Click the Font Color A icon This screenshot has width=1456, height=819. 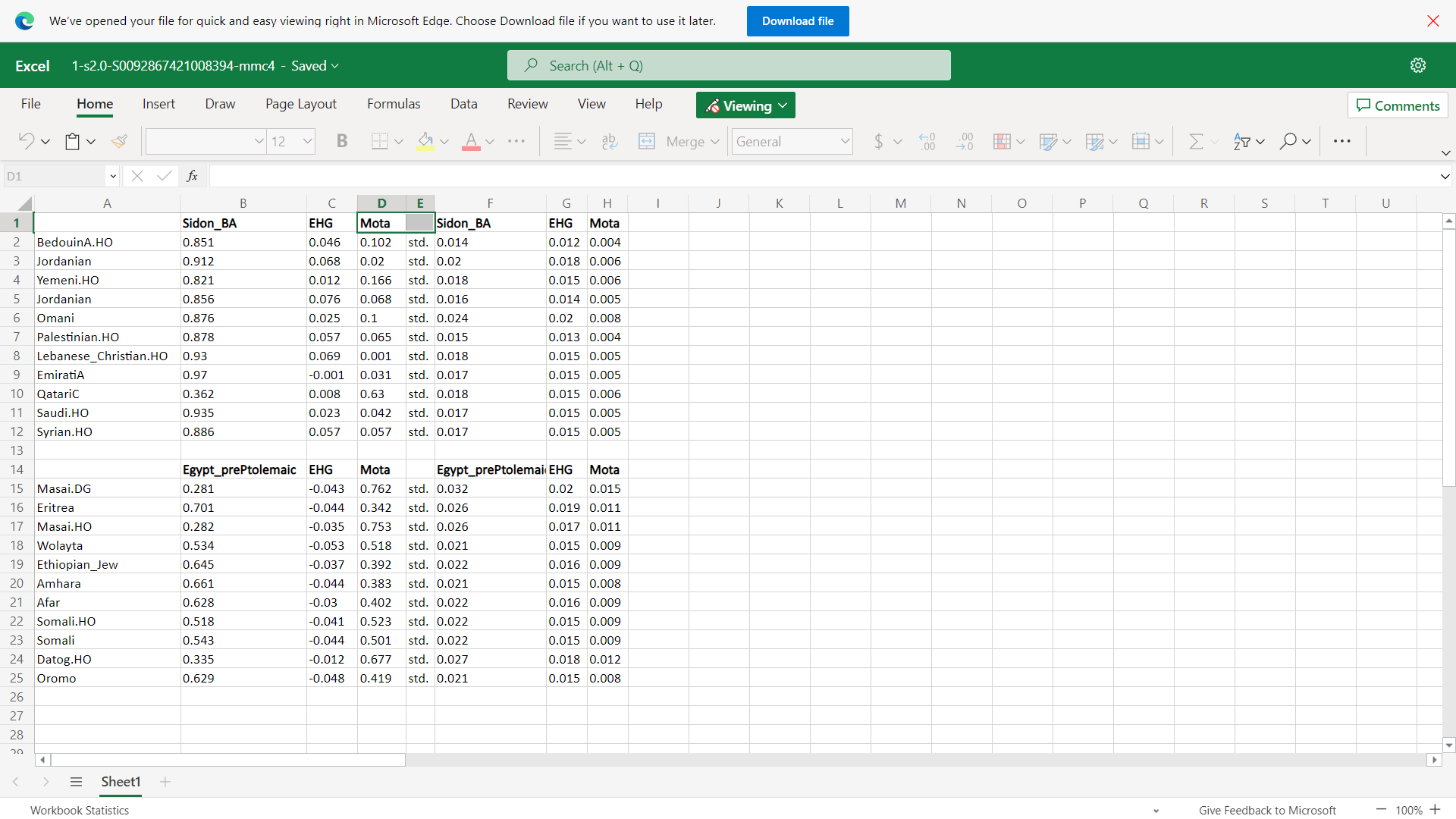tap(471, 141)
